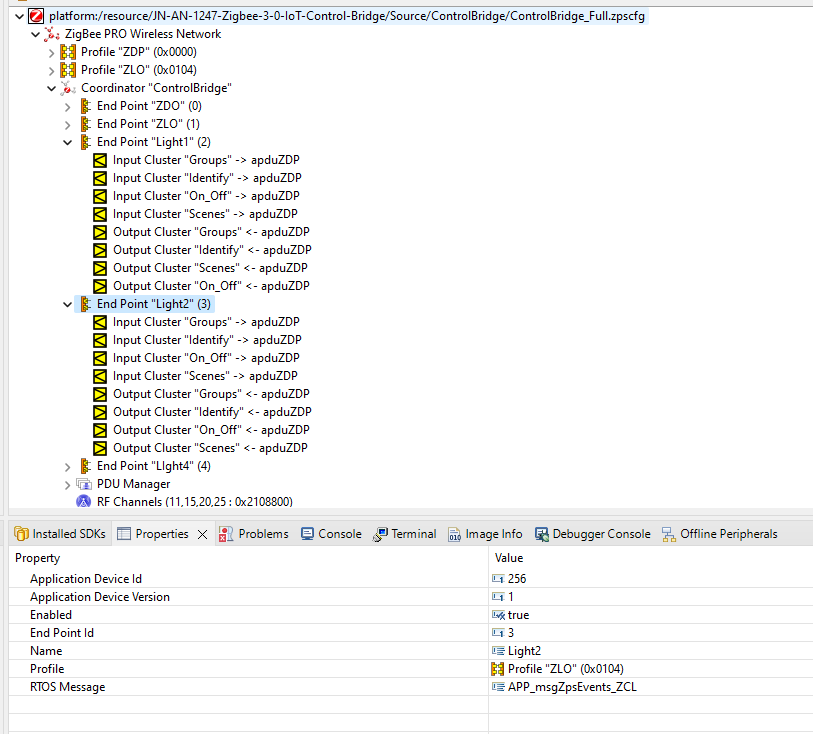Click Light1 Input Cluster "Groups" icon
This screenshot has width=813, height=734.
(100, 160)
